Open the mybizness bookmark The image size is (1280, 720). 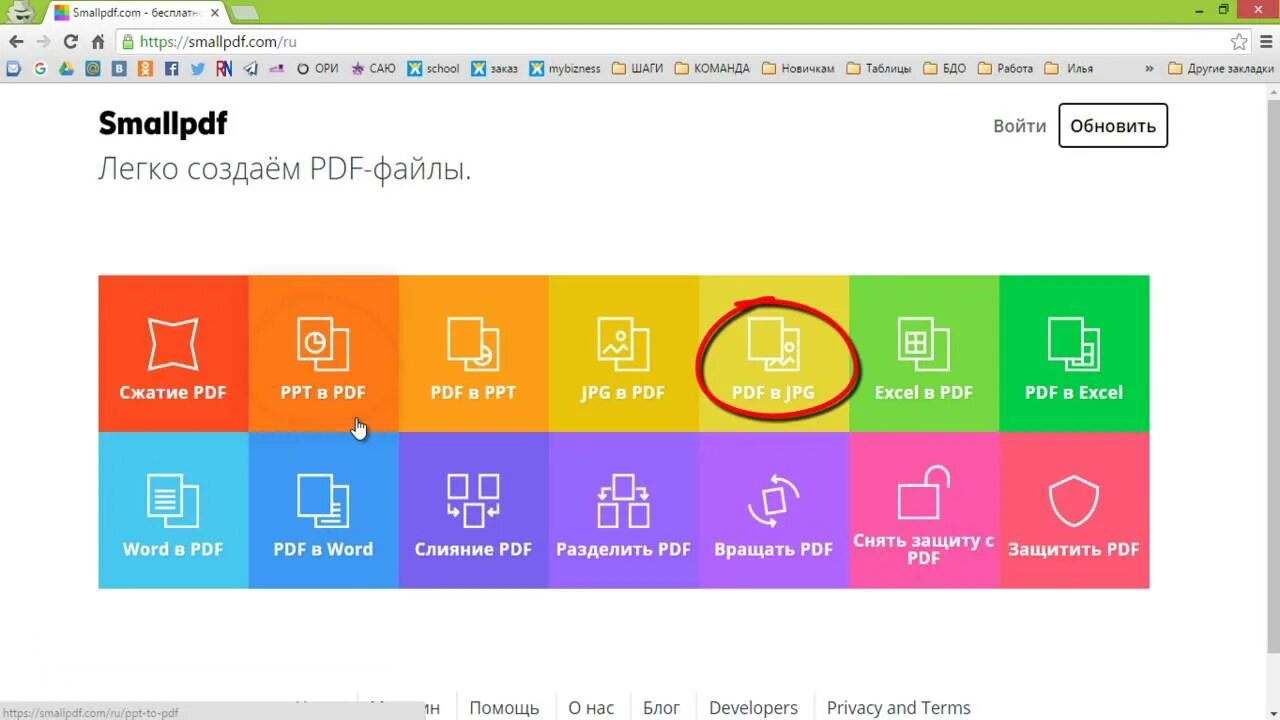pyautogui.click(x=565, y=69)
